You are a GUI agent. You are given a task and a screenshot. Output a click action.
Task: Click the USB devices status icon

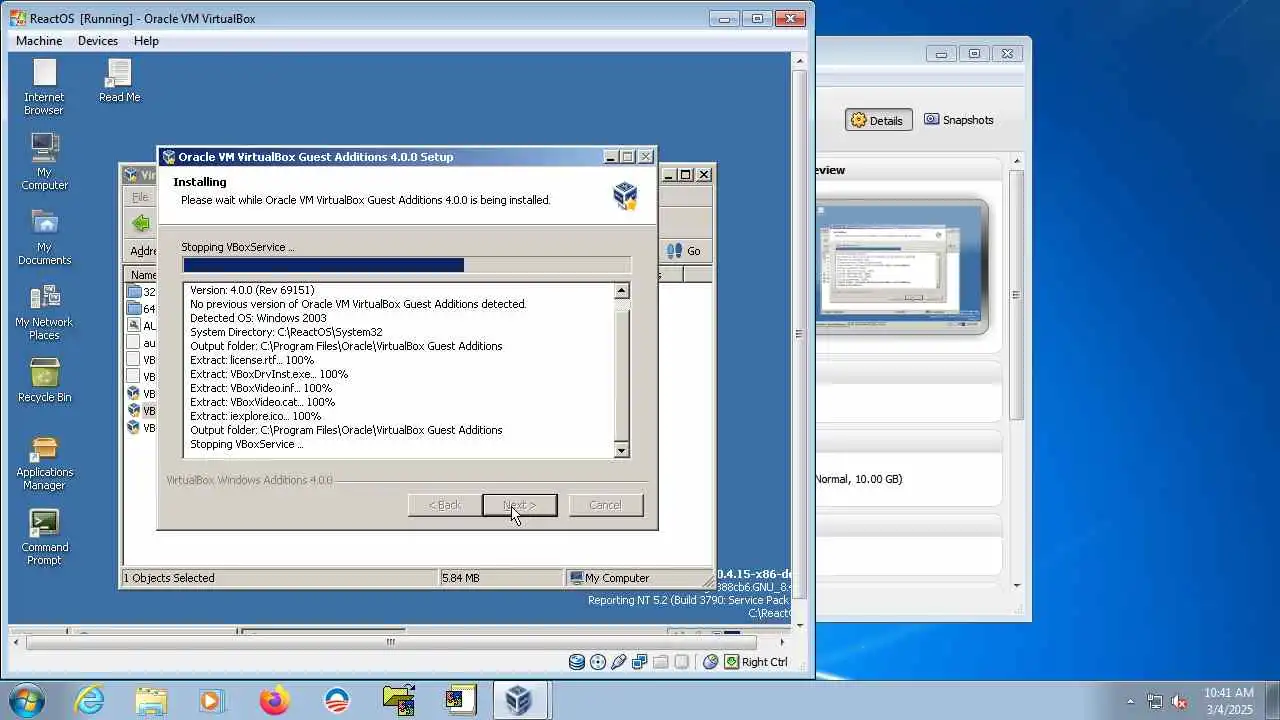tap(619, 662)
